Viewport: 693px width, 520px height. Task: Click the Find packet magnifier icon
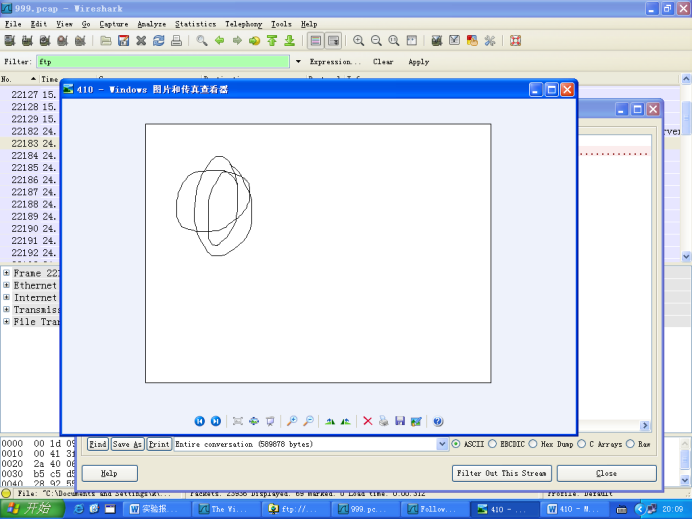click(x=202, y=41)
